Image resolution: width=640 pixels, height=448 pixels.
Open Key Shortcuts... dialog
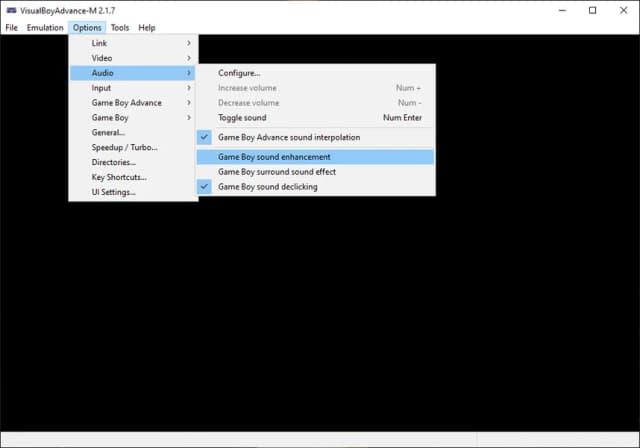pyautogui.click(x=133, y=177)
